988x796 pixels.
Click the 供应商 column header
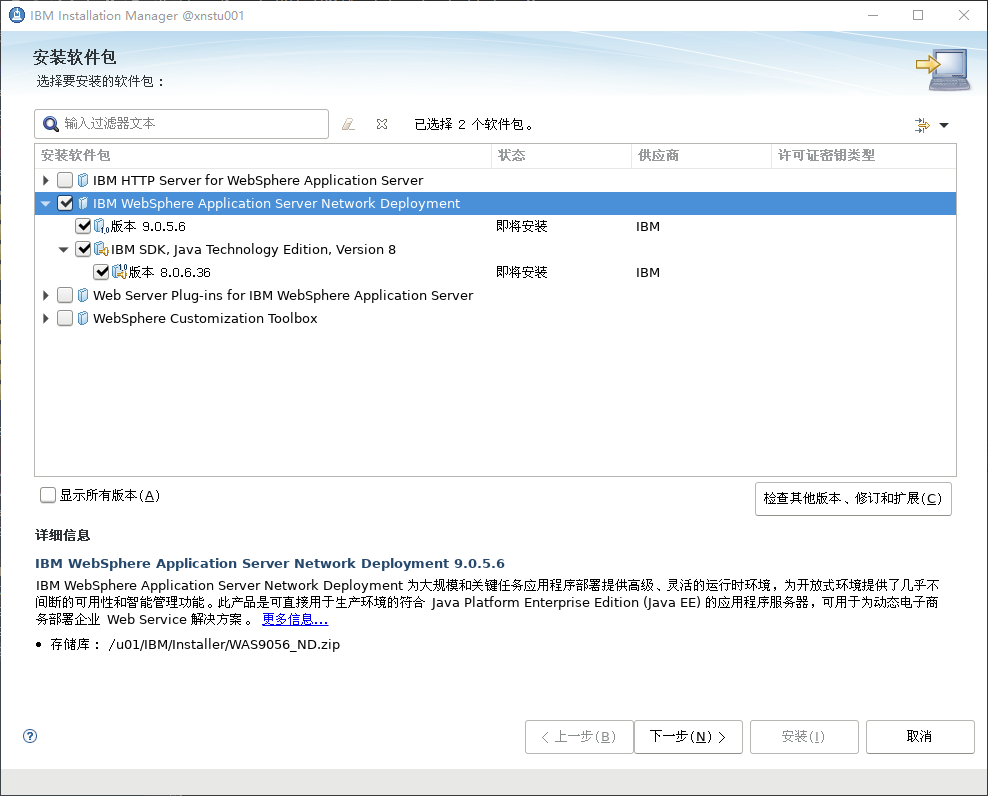701,156
